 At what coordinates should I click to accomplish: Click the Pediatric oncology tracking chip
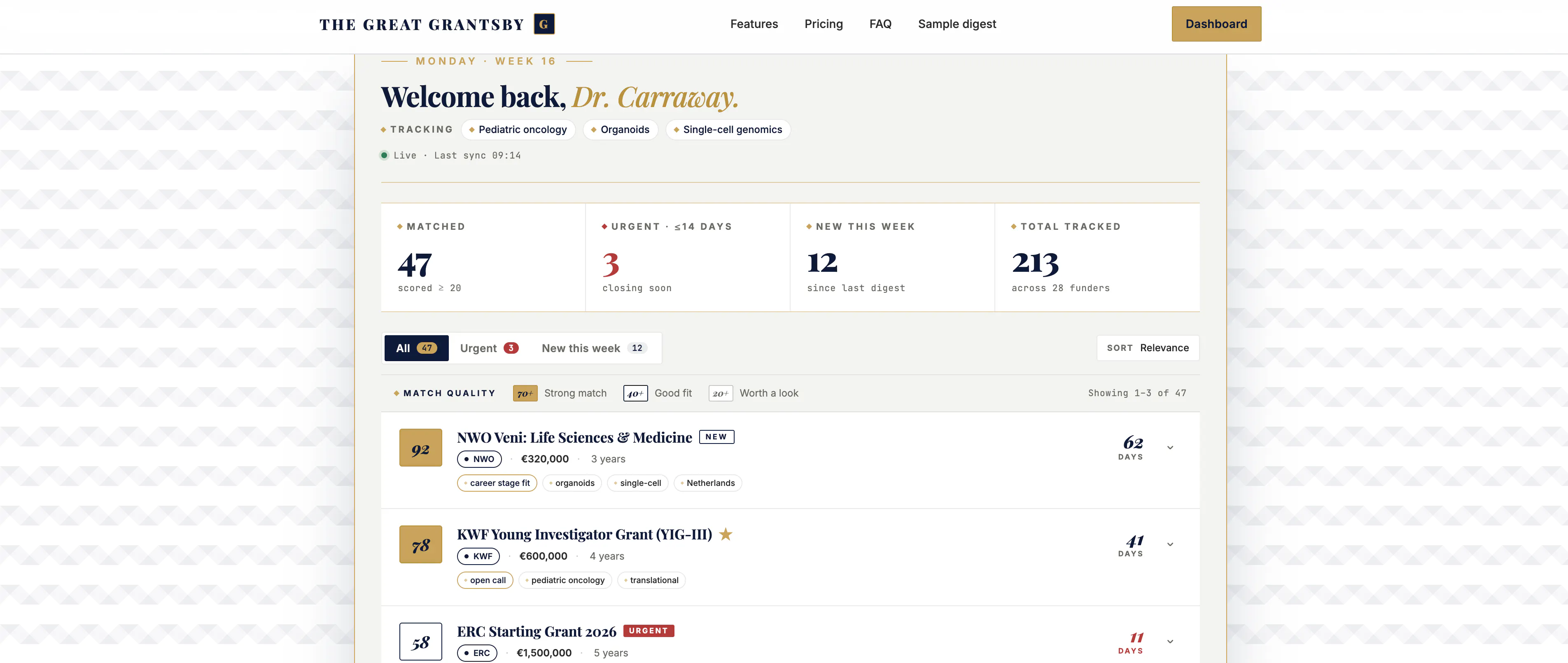(x=518, y=130)
